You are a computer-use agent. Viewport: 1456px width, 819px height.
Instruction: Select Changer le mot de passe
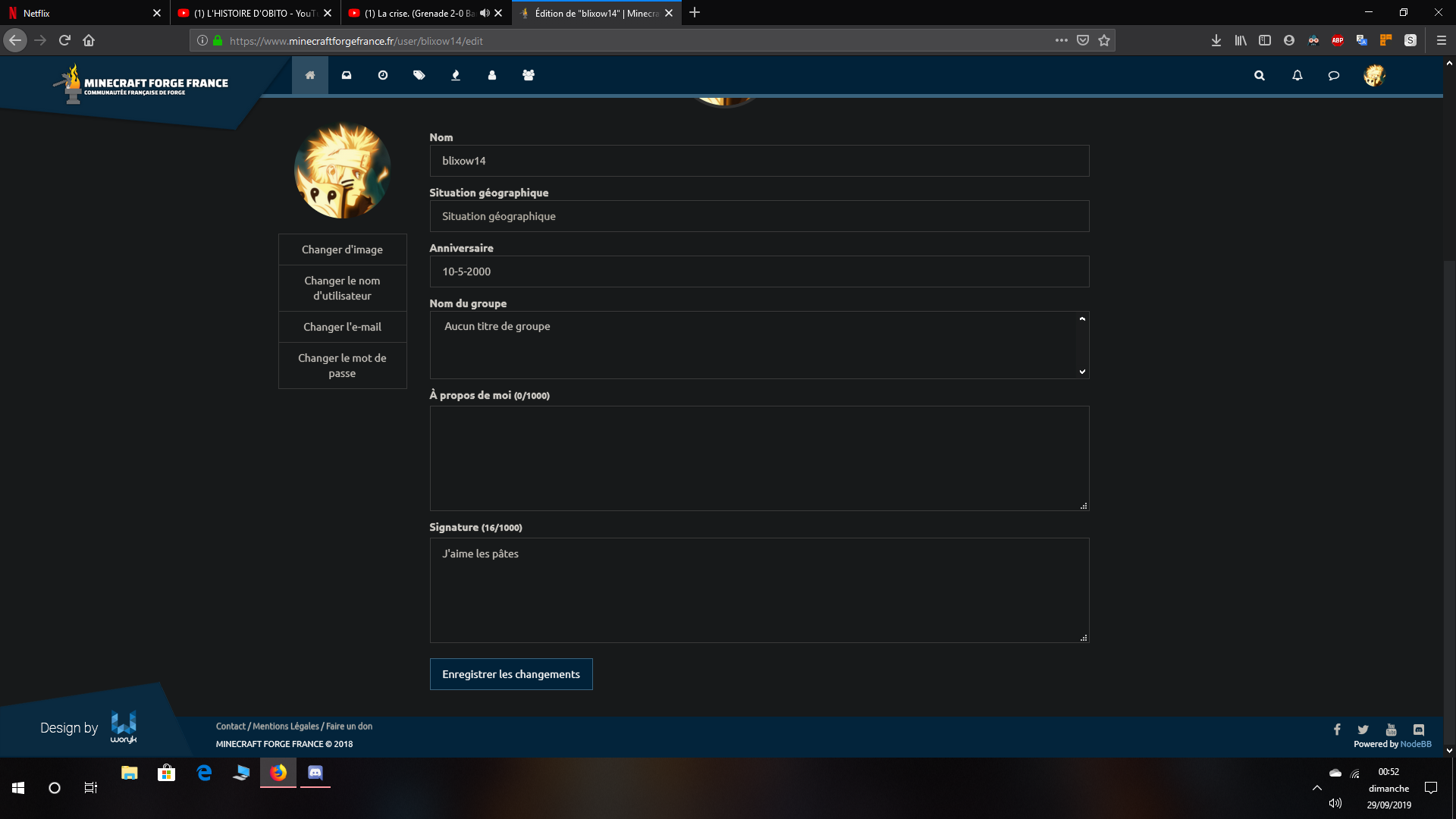coord(342,366)
